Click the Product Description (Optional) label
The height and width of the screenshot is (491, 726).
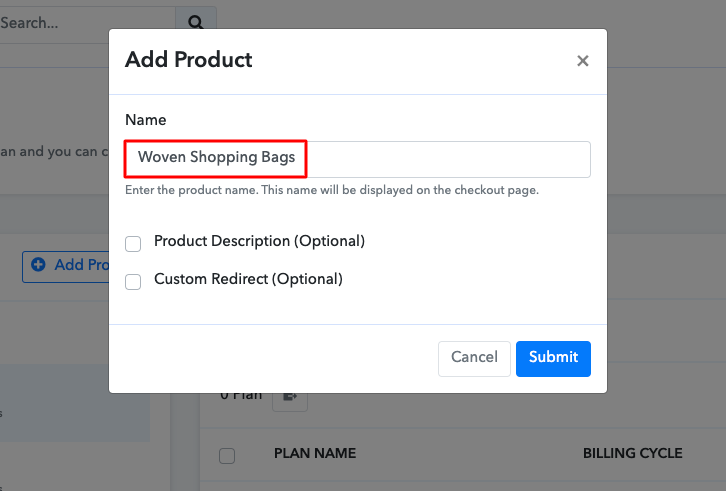pyautogui.click(x=259, y=241)
